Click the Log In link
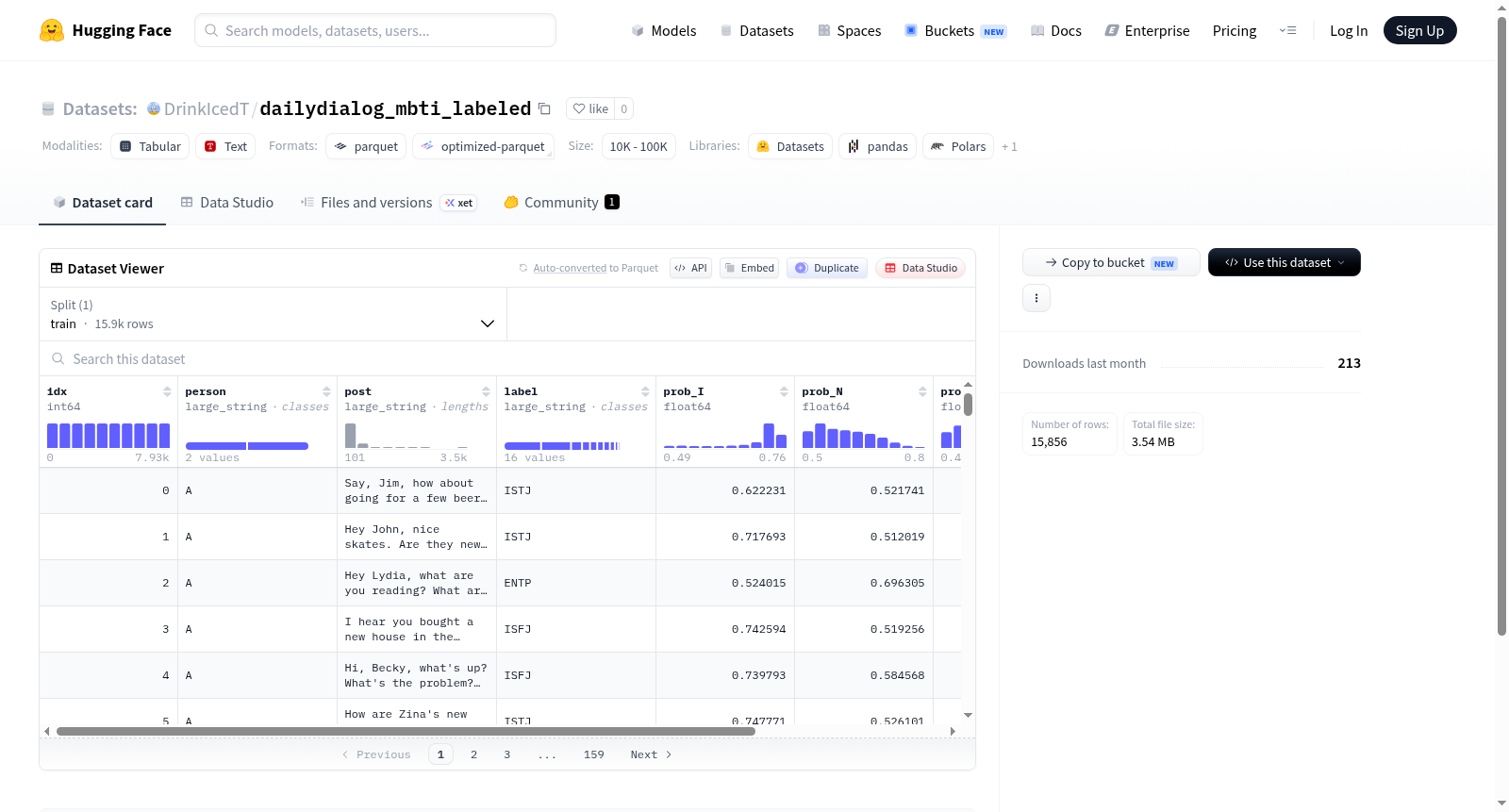Viewport: 1509px width, 812px height. click(x=1349, y=30)
